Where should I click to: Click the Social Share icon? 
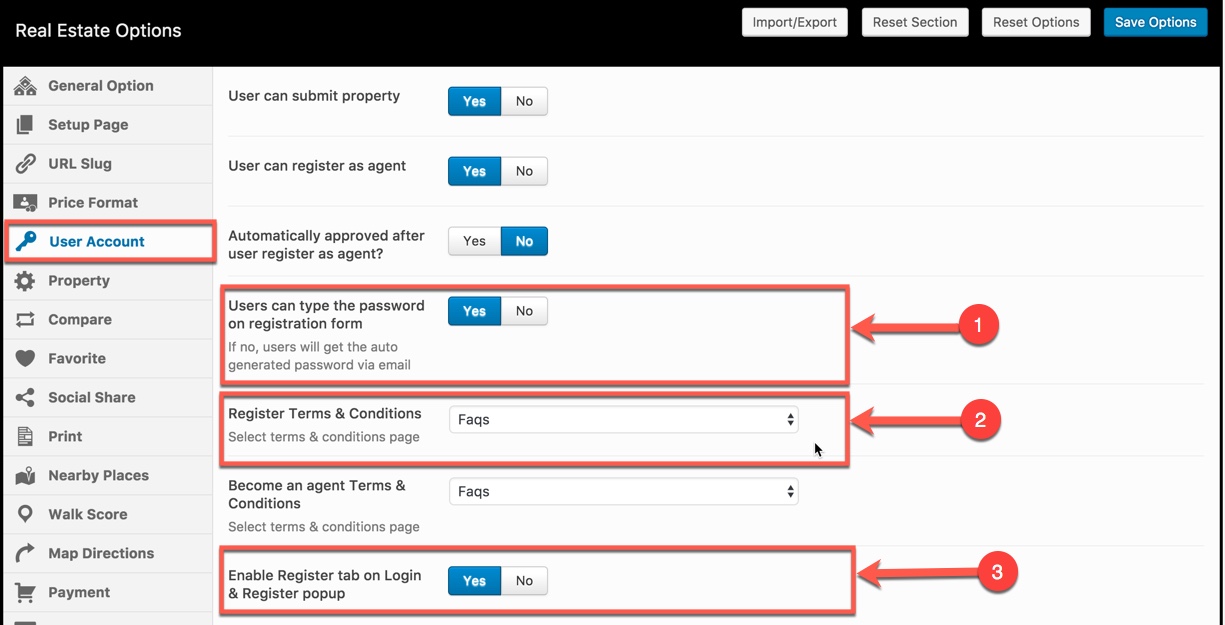point(25,398)
